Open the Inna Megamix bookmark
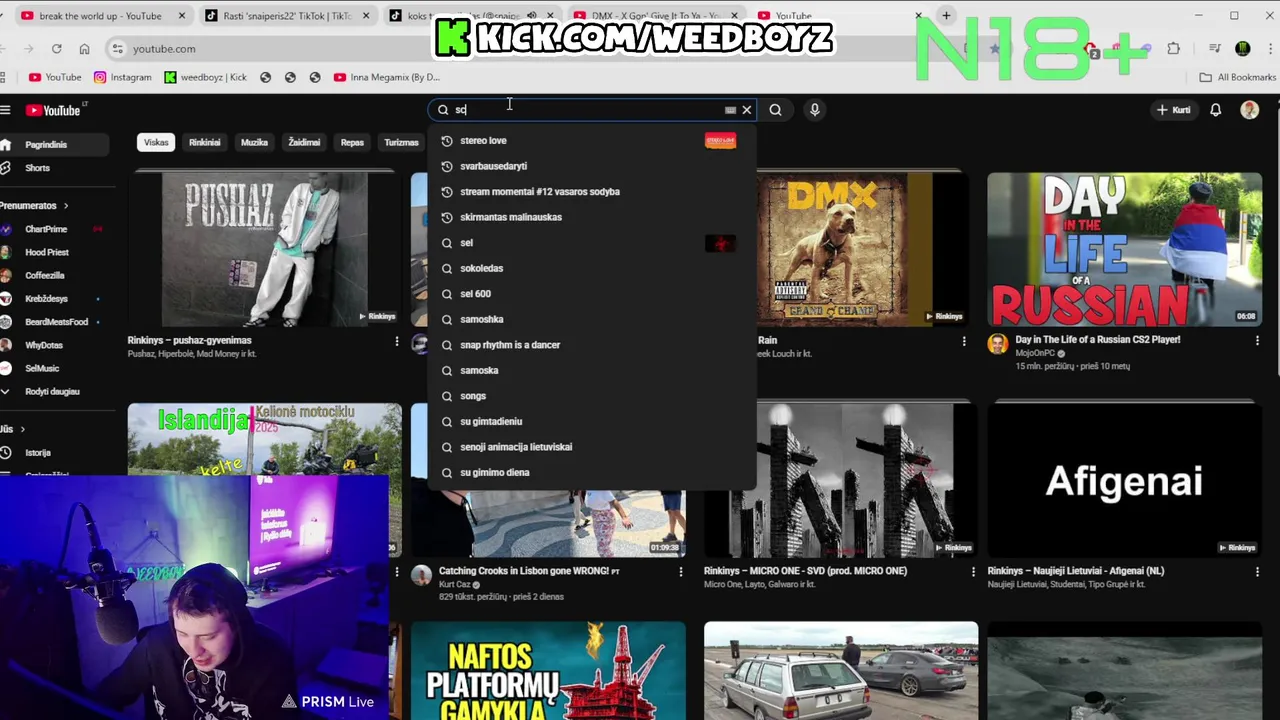1280x720 pixels. point(387,77)
